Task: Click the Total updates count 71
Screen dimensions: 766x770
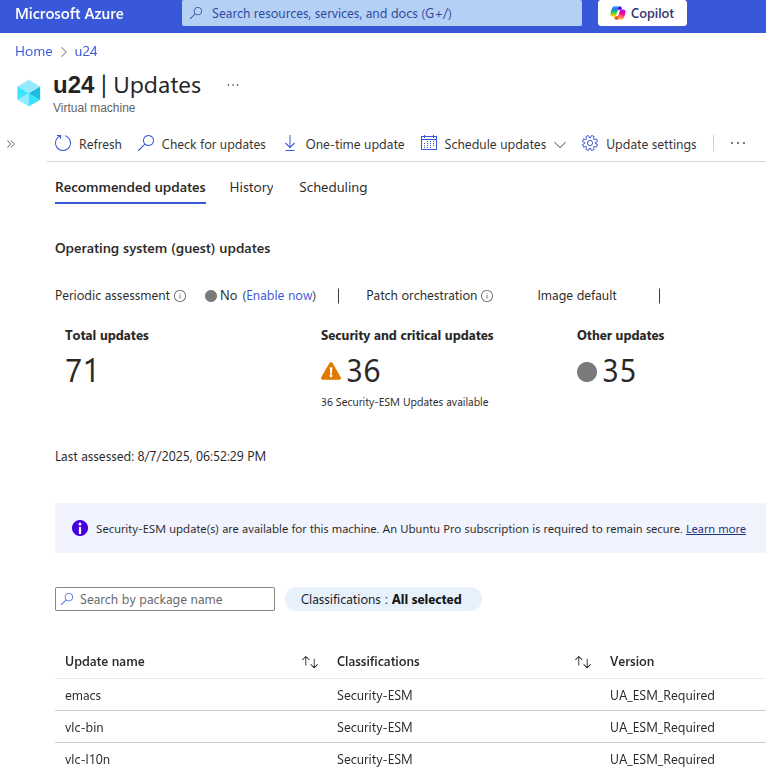Action: 81,371
